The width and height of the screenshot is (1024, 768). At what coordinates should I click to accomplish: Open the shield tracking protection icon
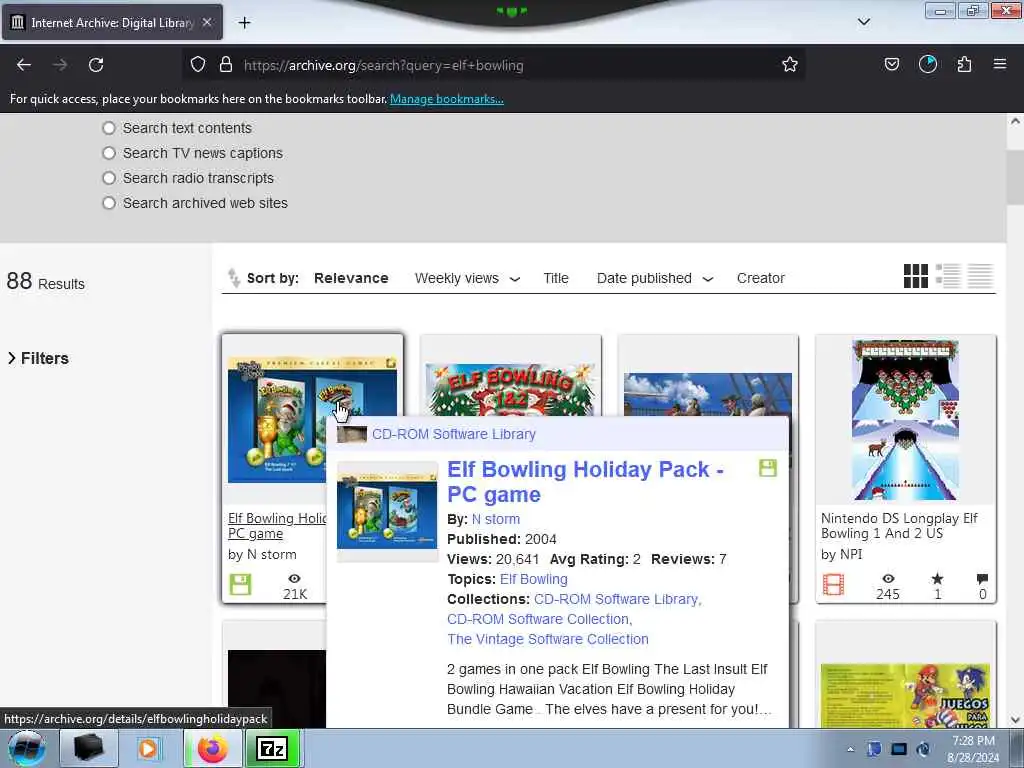pos(198,64)
